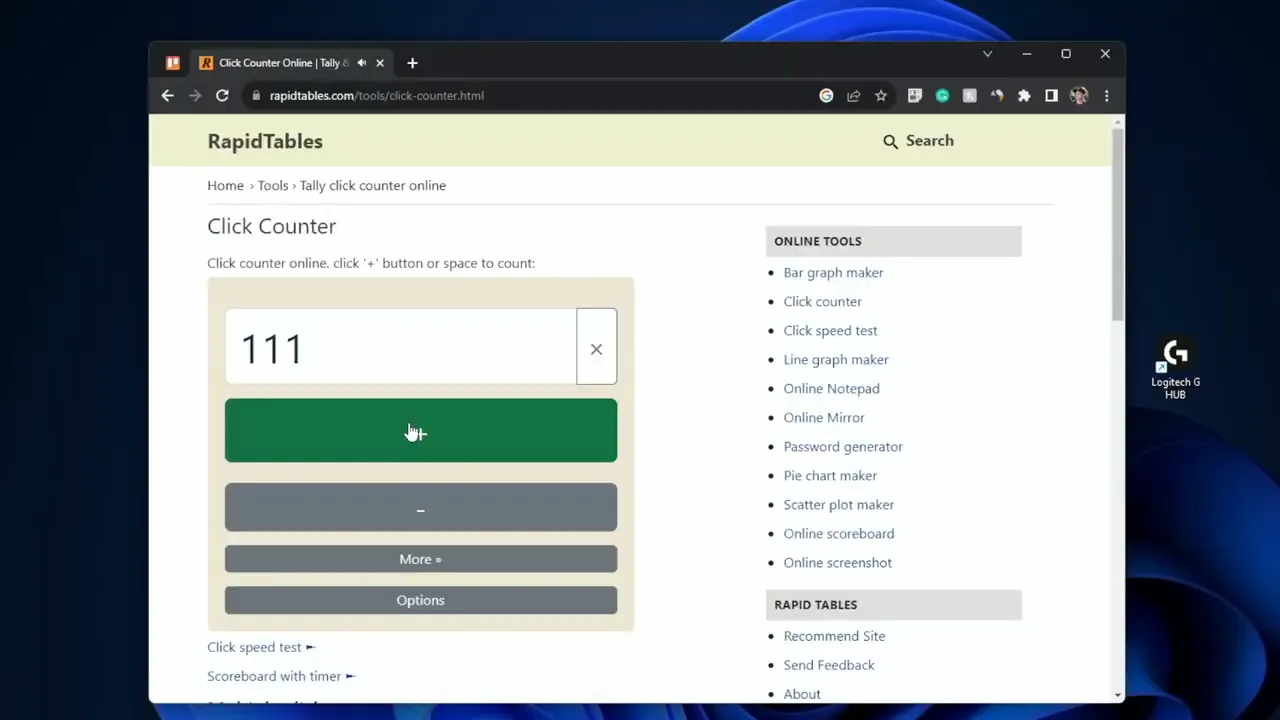
Task: Click the counter value field showing 111
Action: 400,347
